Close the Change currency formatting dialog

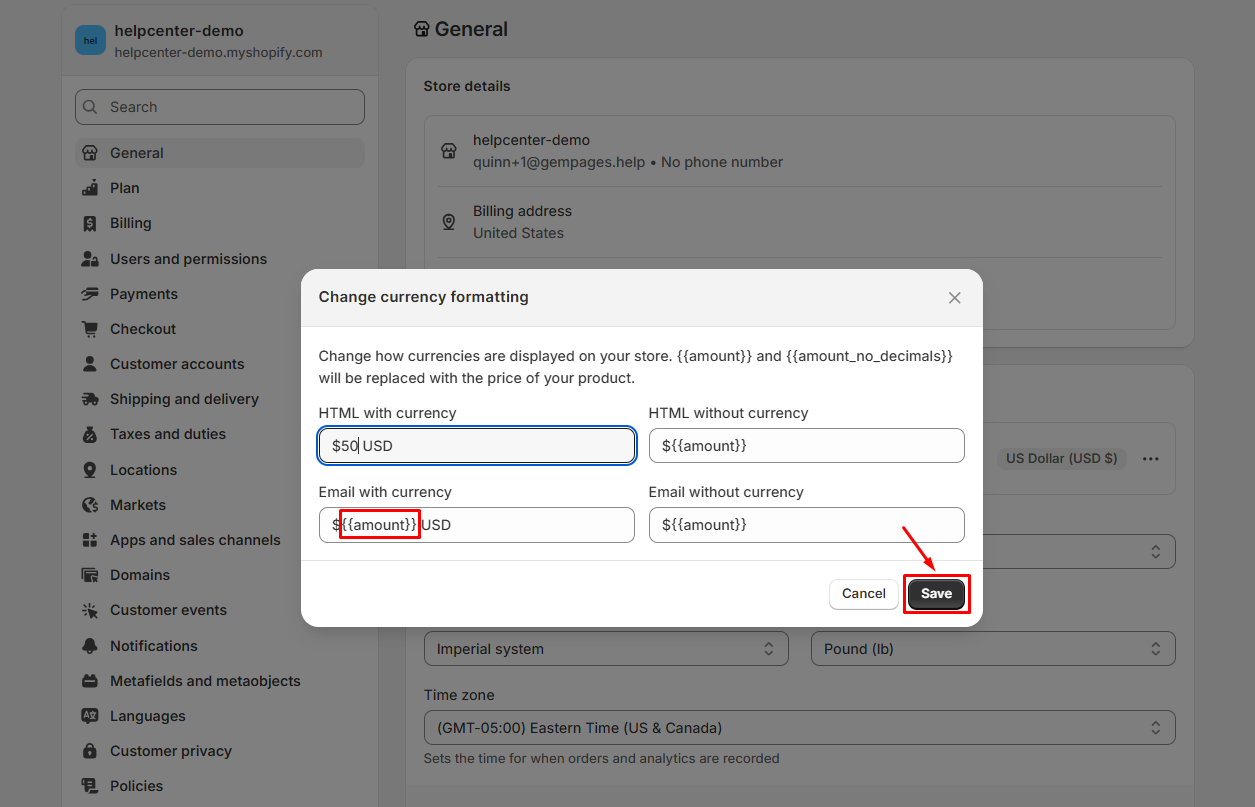click(954, 298)
